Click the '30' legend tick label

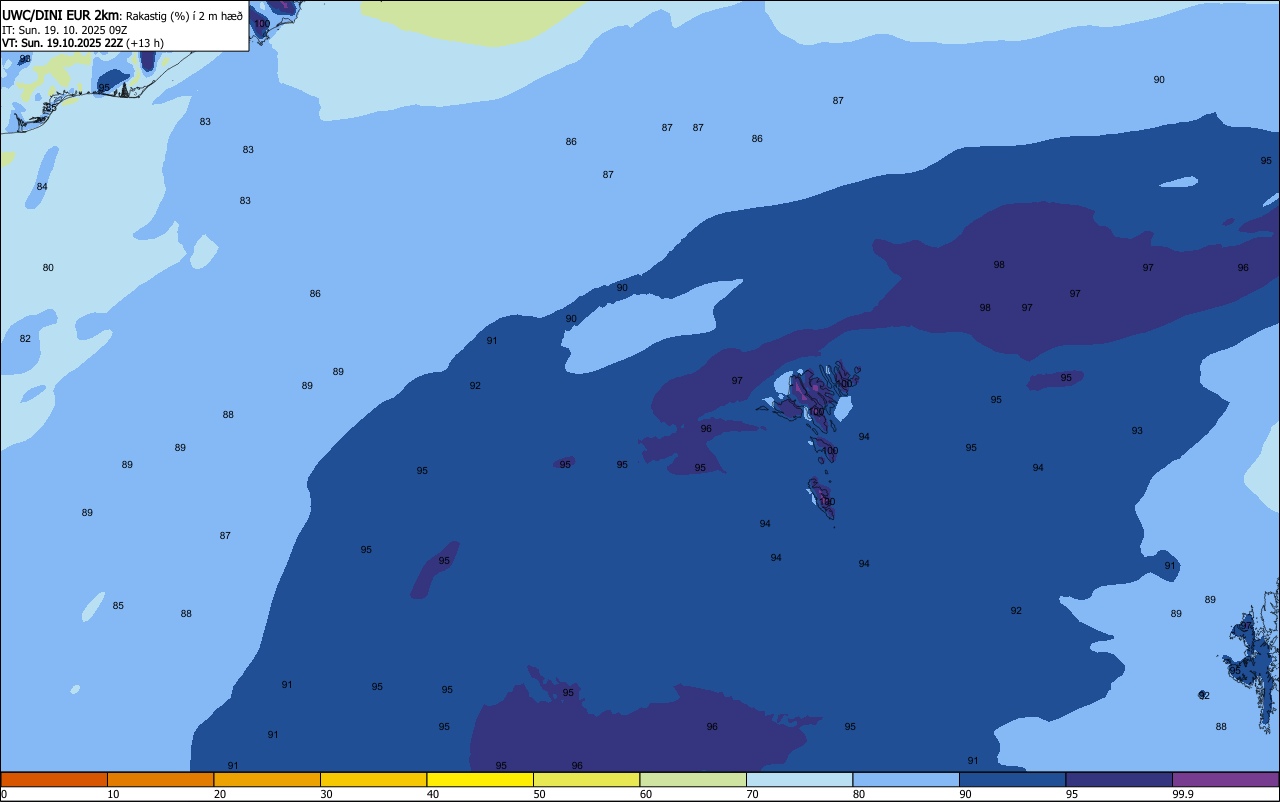click(x=326, y=794)
